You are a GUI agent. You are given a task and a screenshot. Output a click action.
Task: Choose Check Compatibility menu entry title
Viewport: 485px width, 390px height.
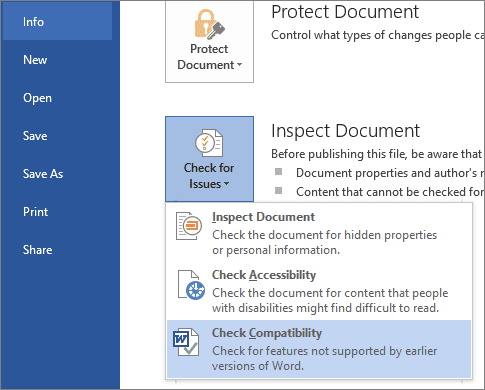tap(267, 333)
